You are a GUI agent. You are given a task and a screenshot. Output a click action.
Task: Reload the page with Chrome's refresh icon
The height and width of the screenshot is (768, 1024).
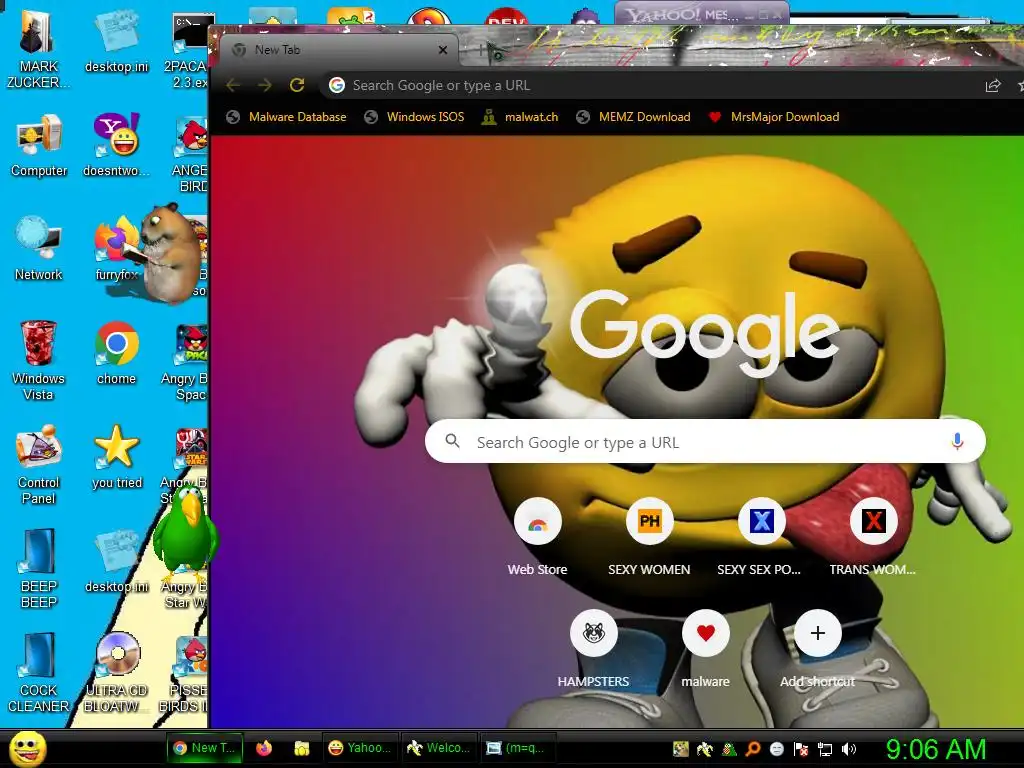coord(297,85)
